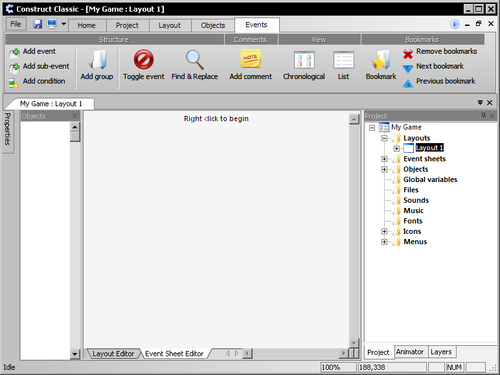Collapse the Layouts folder node
Screen dimensions: 500x375
click(x=384, y=138)
